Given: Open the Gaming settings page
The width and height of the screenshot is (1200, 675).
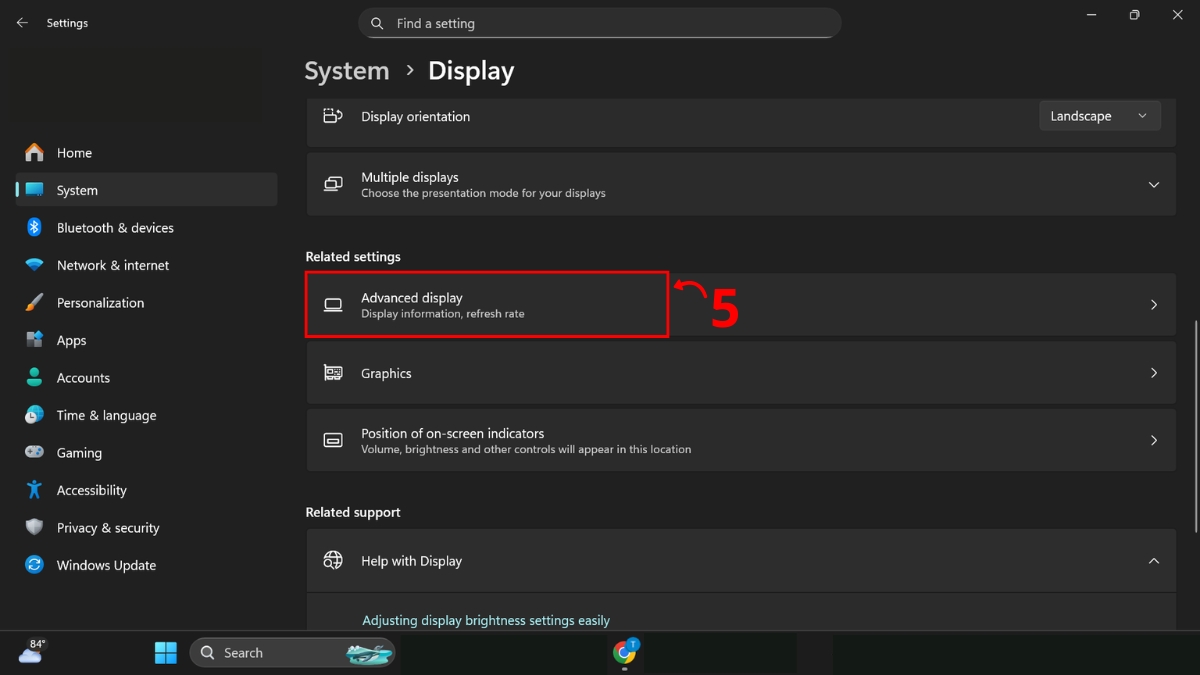Looking at the screenshot, I should click(146, 453).
